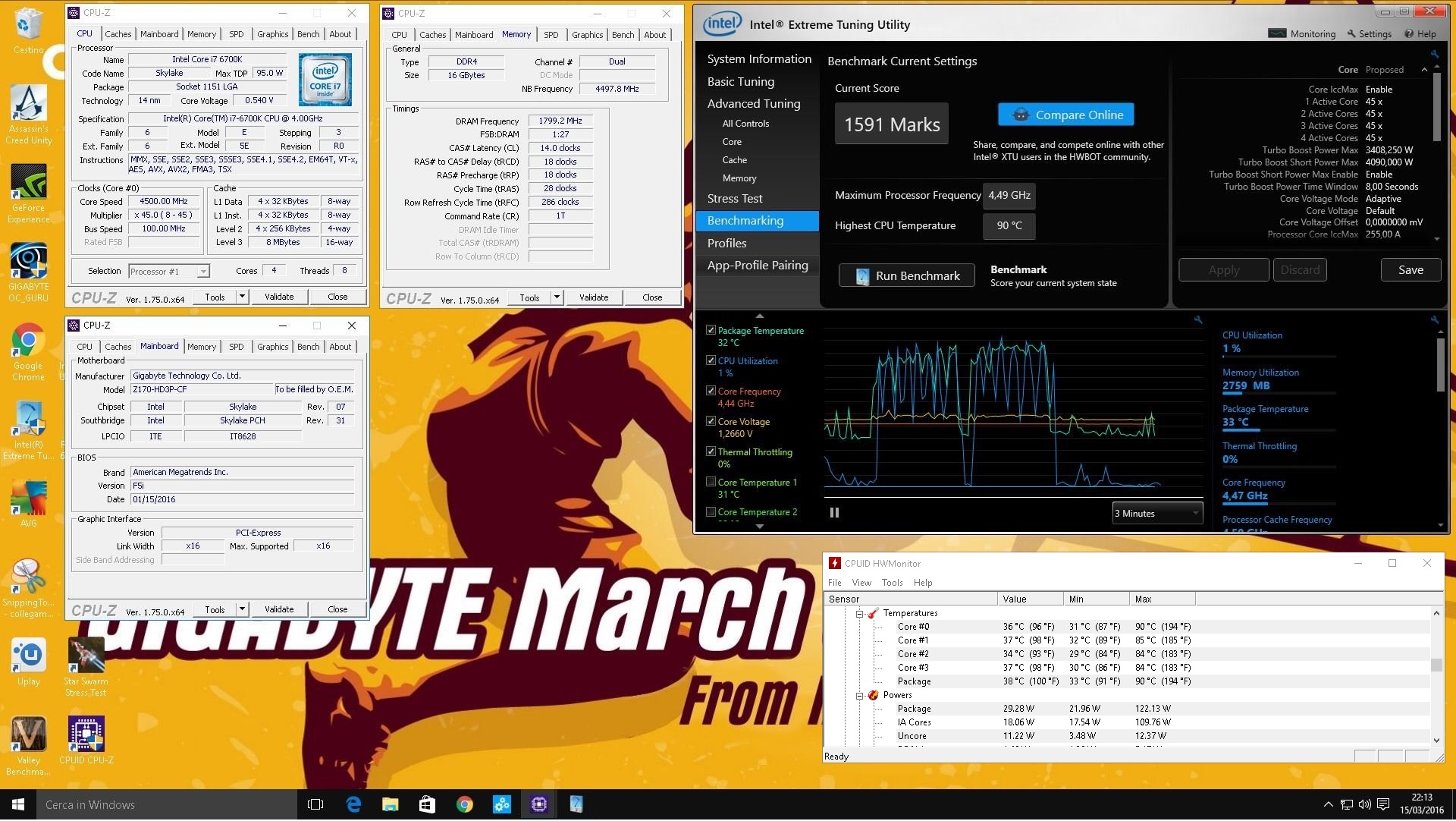Open Intel Extreme Tuning desktop shortcut

pyautogui.click(x=29, y=431)
